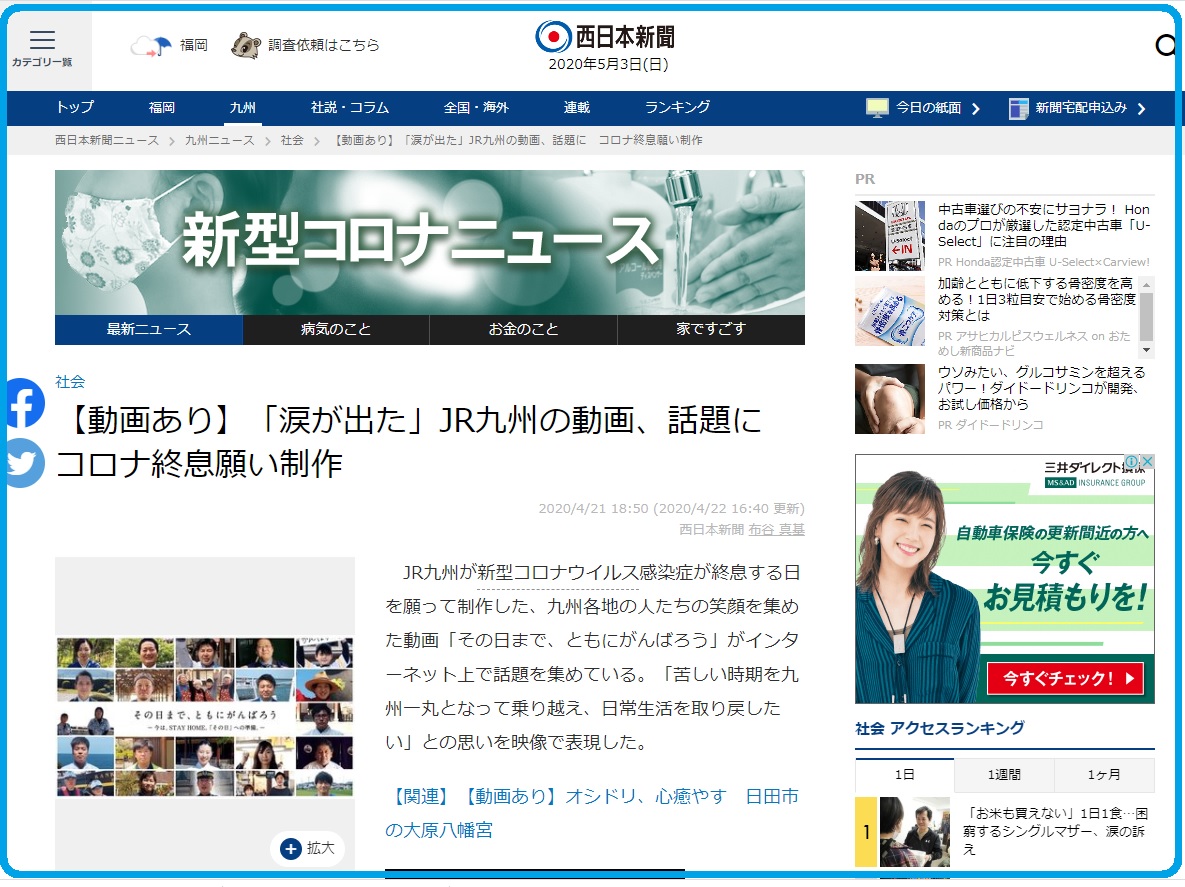Click the monitor icon beside 今日の紙面
The image size is (1185, 887).
[x=877, y=108]
